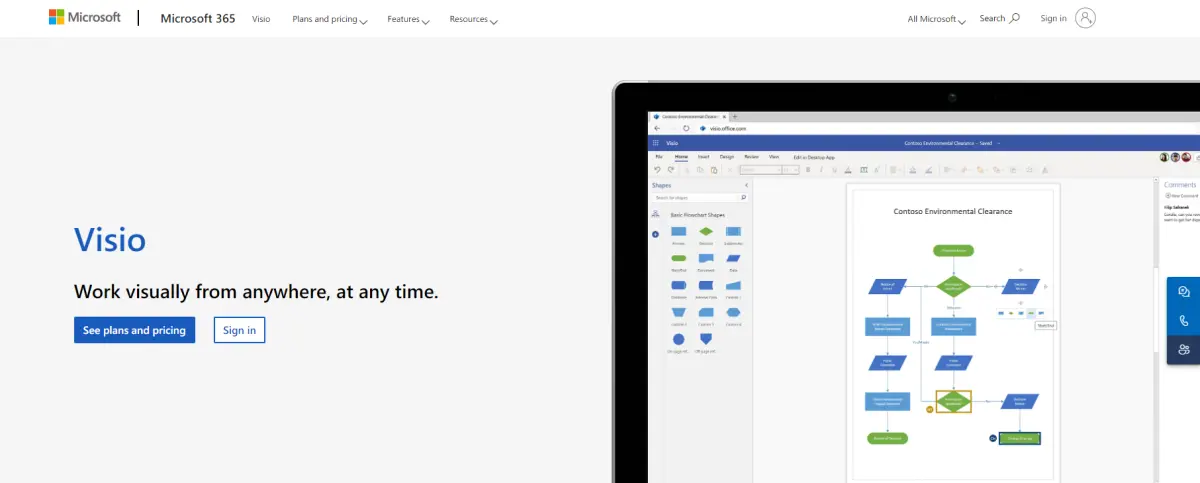Viewport: 1200px width, 483px height.
Task: Select the green Decision diamond shape in Shapes panel
Action: (706, 232)
